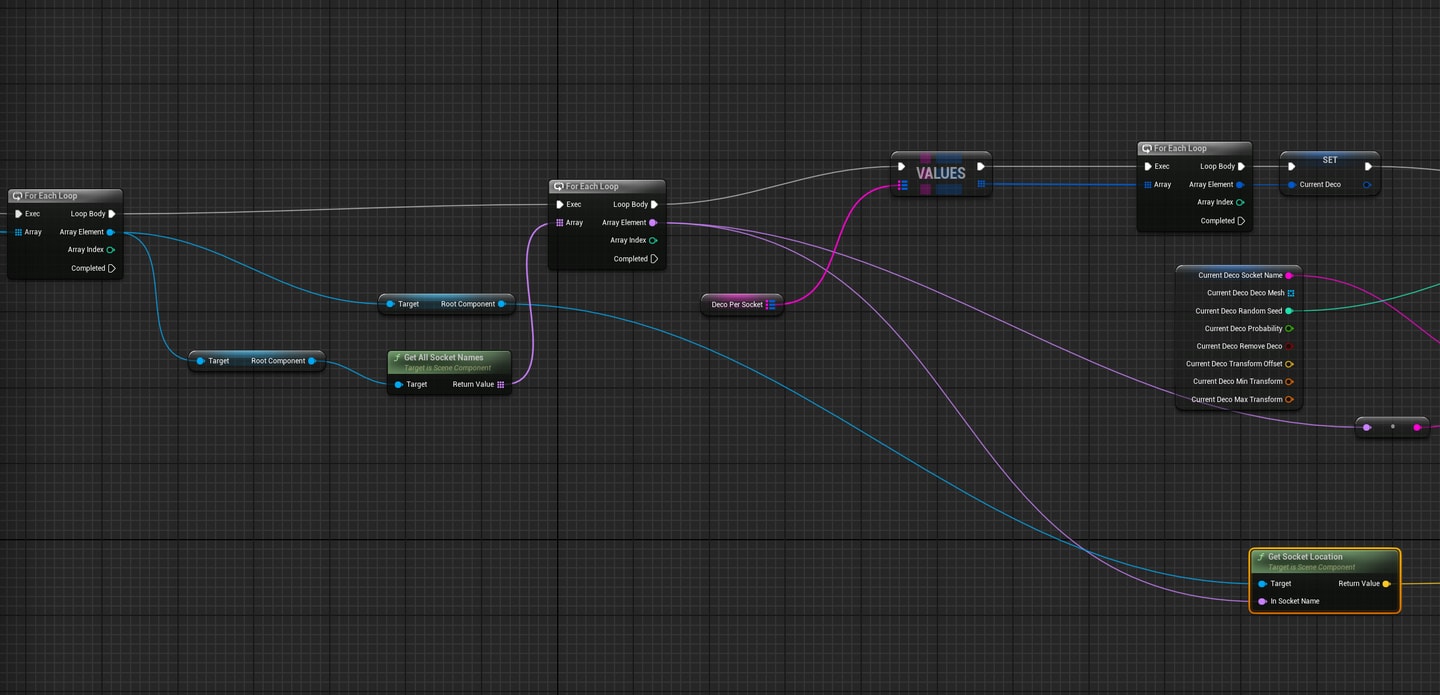Click the Root Component output pin on the upper Target node
The height and width of the screenshot is (695, 1440).
click(x=501, y=303)
